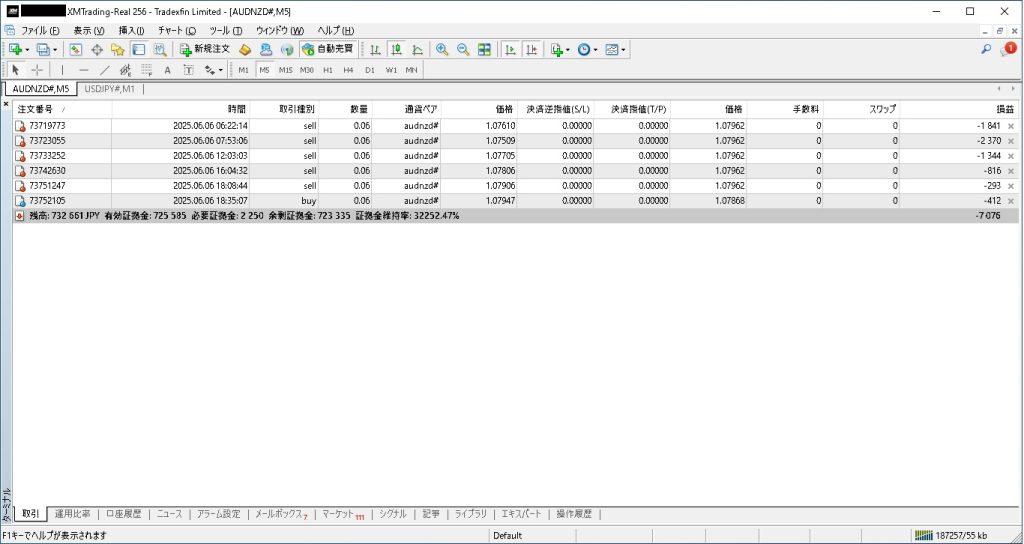Expand the periodicity clock dropdown
Image resolution: width=1024 pixels, height=544 pixels.
pyautogui.click(x=597, y=49)
